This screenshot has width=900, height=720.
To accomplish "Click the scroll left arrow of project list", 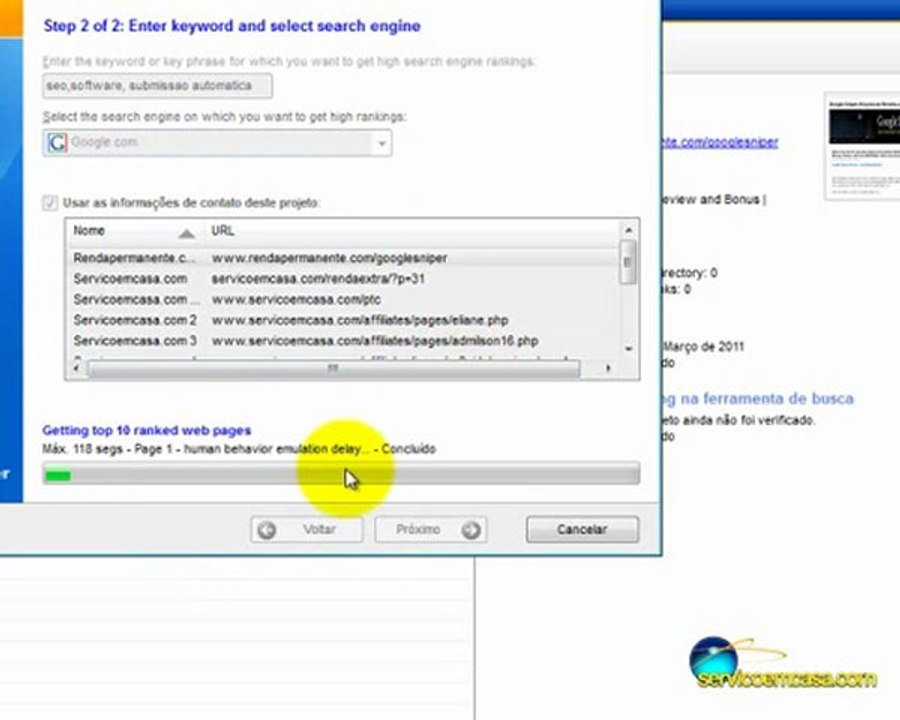I will pos(76,368).
